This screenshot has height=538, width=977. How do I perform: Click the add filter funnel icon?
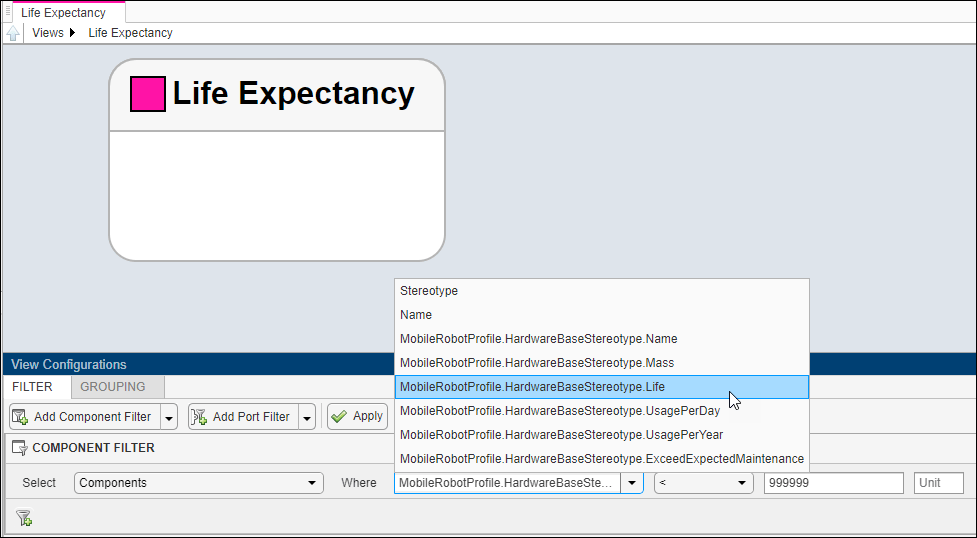(x=24, y=517)
